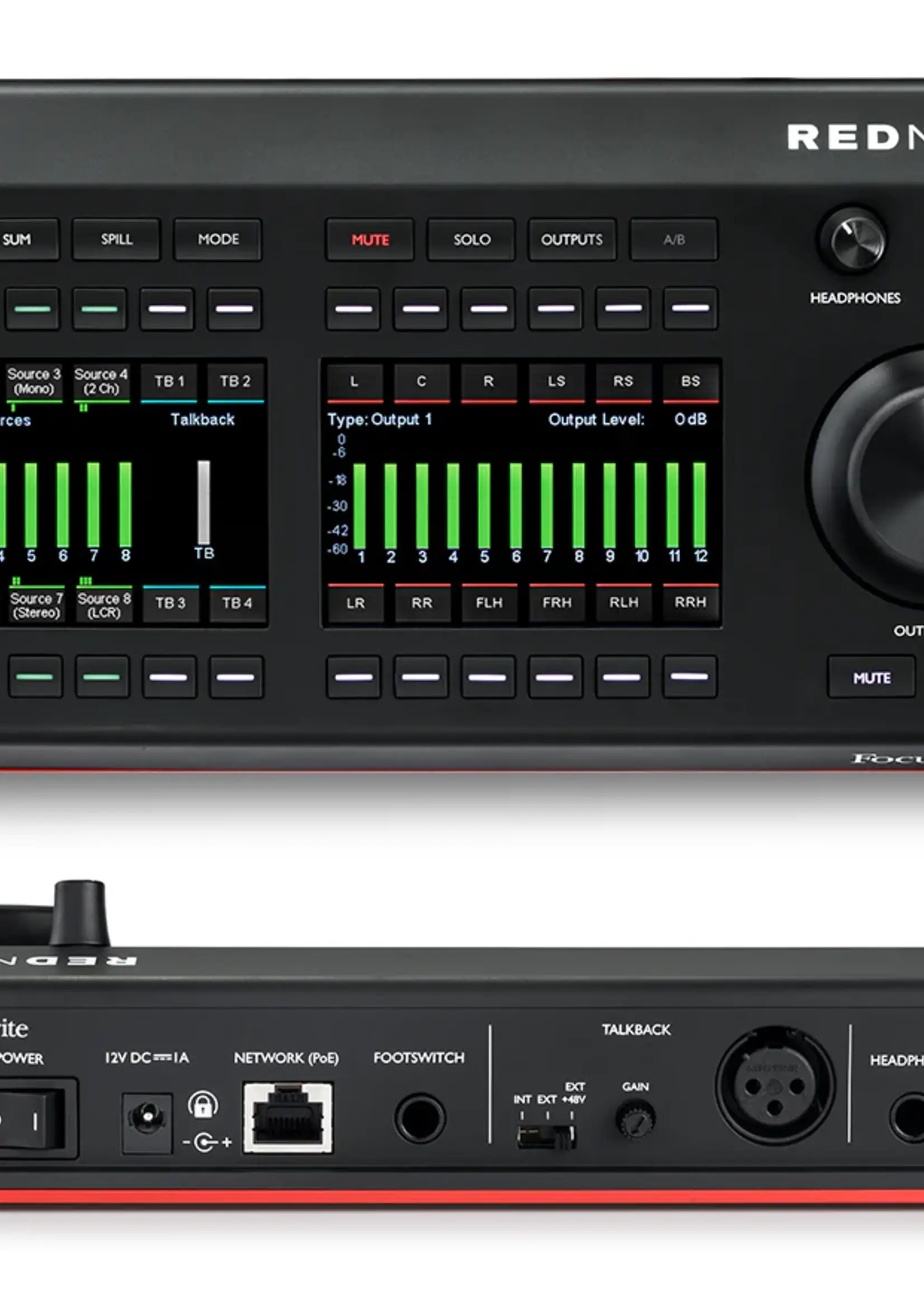Click the source meter bar numbered 5
Image resolution: width=924 pixels, height=1294 pixels.
click(x=31, y=505)
